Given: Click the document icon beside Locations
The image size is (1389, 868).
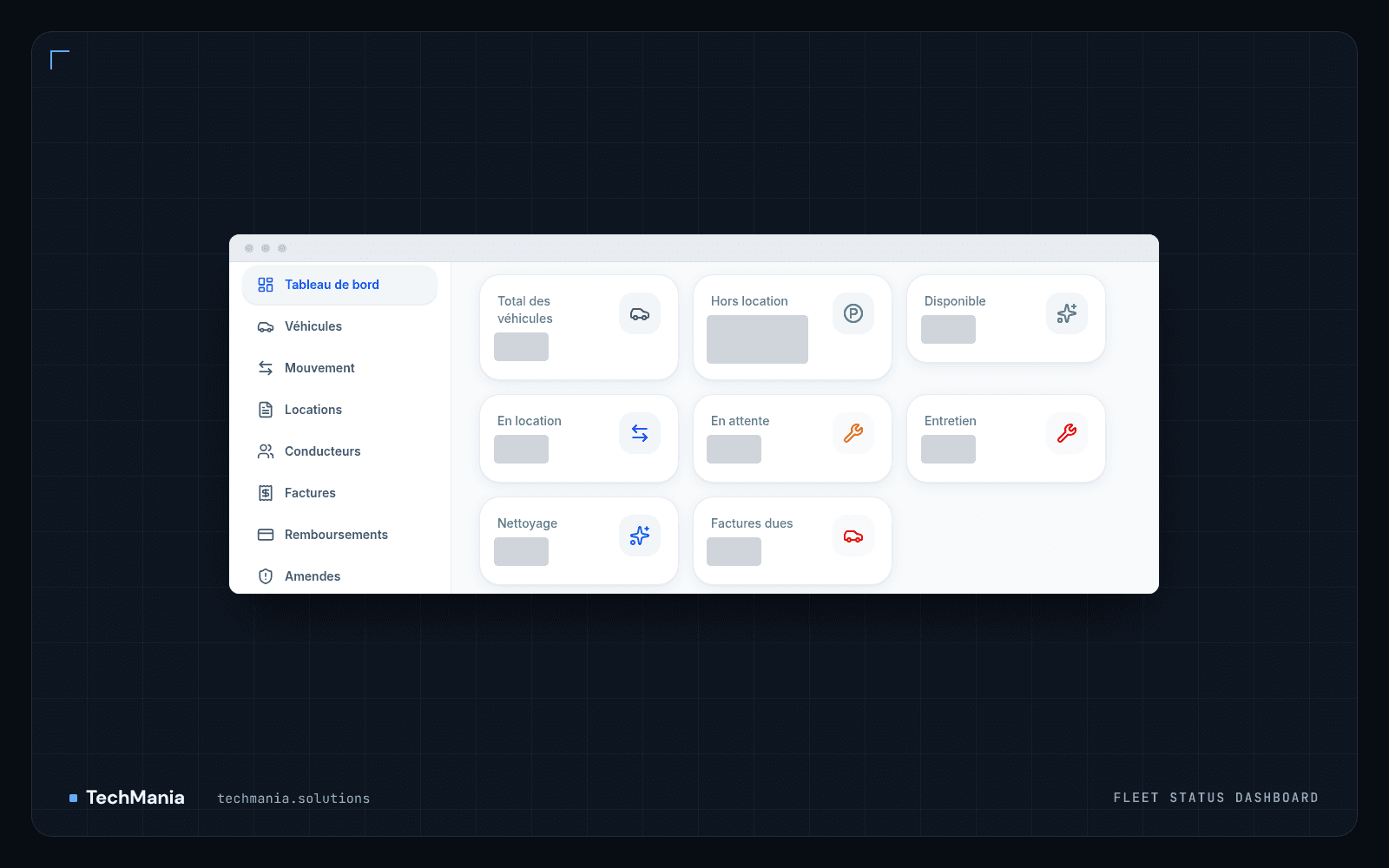Looking at the screenshot, I should pos(266,410).
